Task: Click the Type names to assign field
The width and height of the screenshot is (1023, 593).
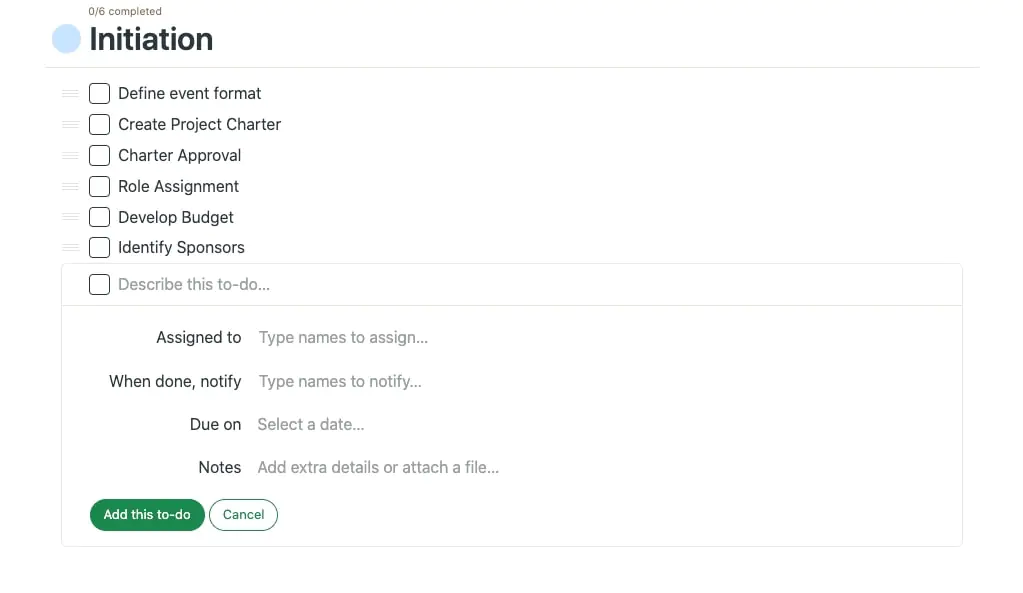Action: [342, 337]
